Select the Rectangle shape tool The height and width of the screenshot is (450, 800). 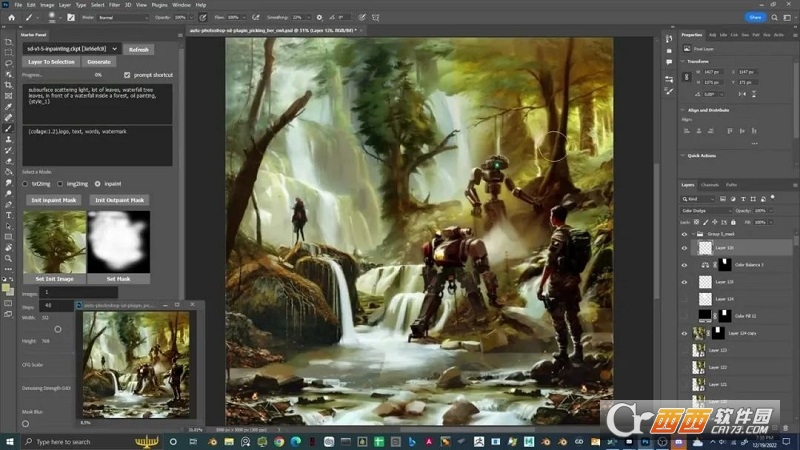tap(8, 237)
